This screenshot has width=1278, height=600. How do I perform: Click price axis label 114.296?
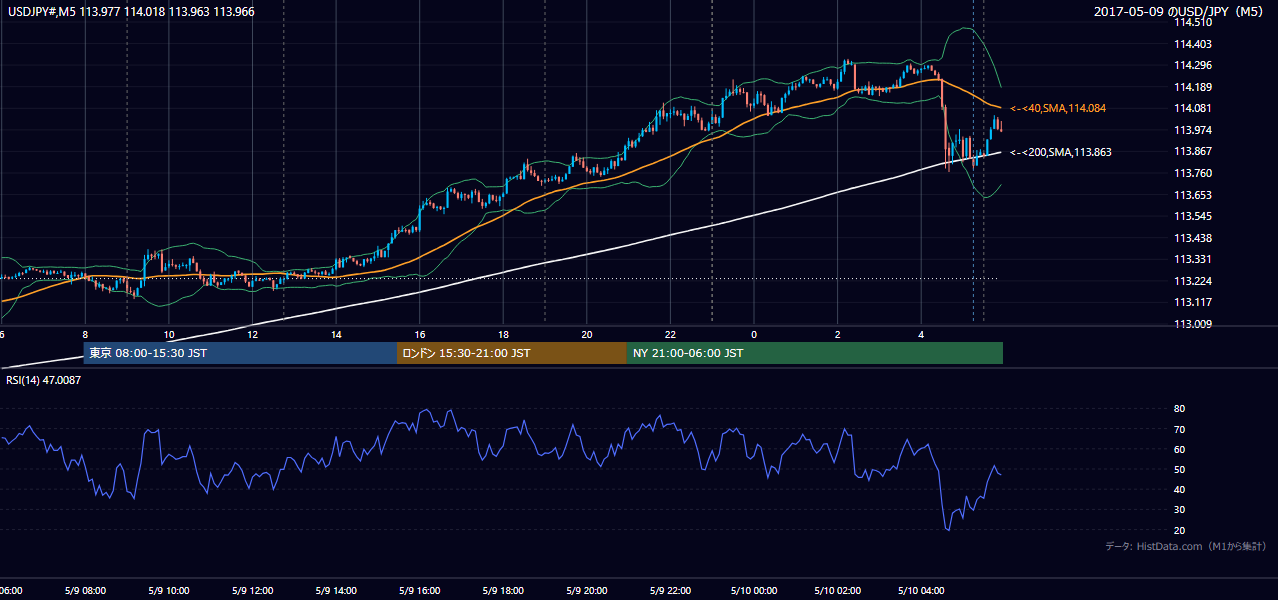(x=1193, y=66)
